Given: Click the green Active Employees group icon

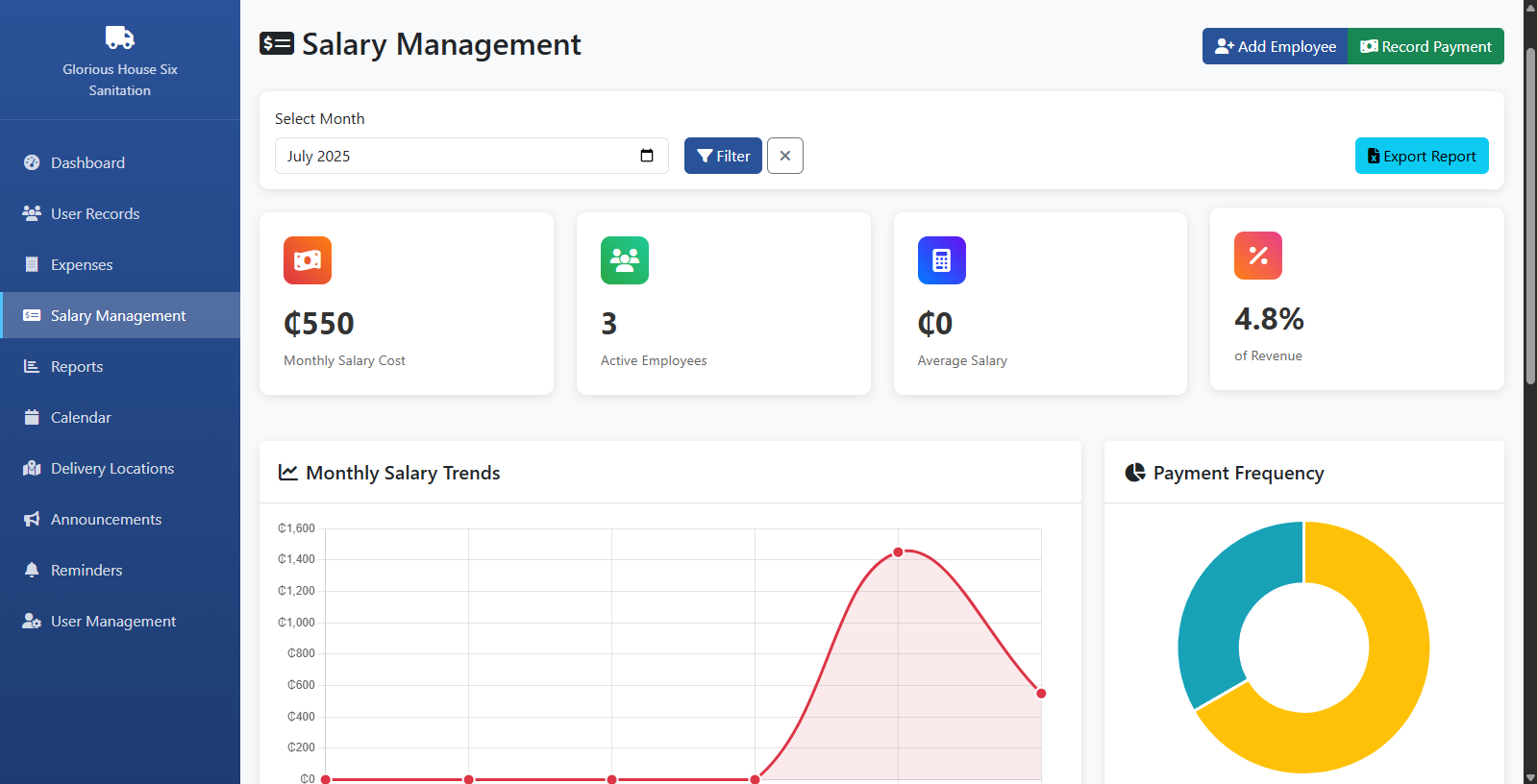Looking at the screenshot, I should coord(625,260).
